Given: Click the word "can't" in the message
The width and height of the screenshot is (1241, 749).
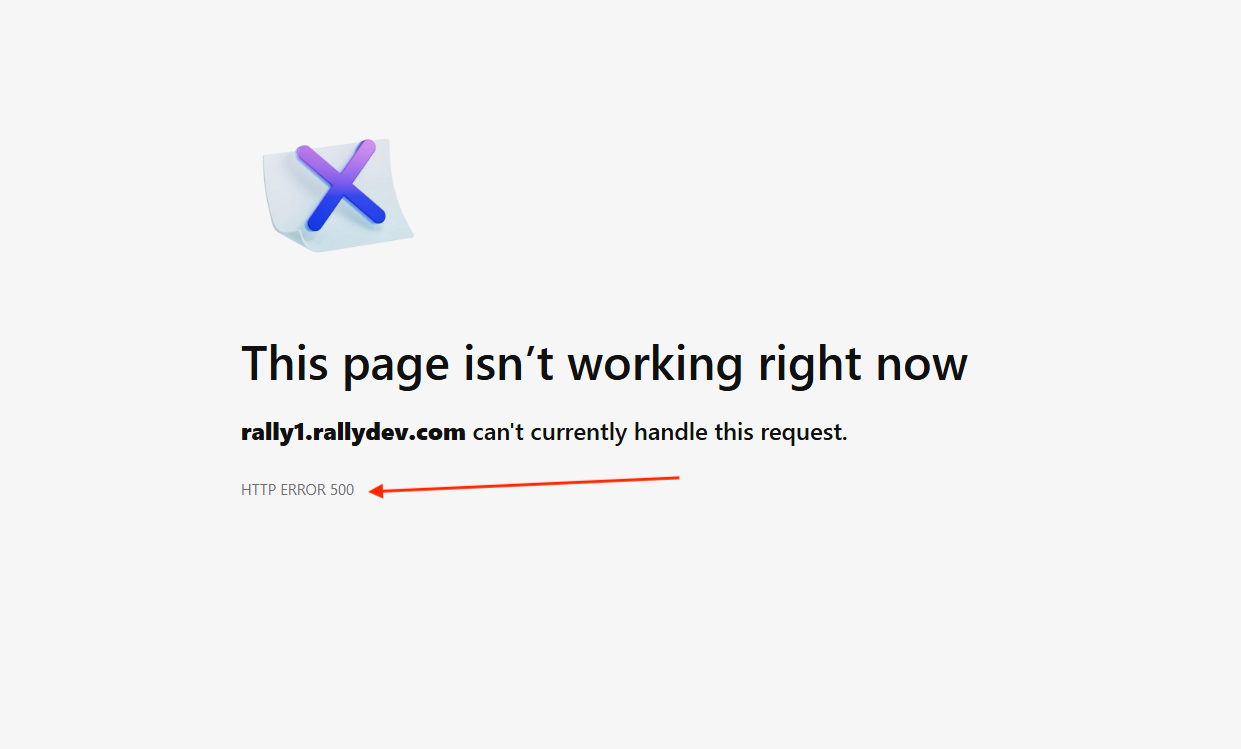Looking at the screenshot, I should pos(499,432).
